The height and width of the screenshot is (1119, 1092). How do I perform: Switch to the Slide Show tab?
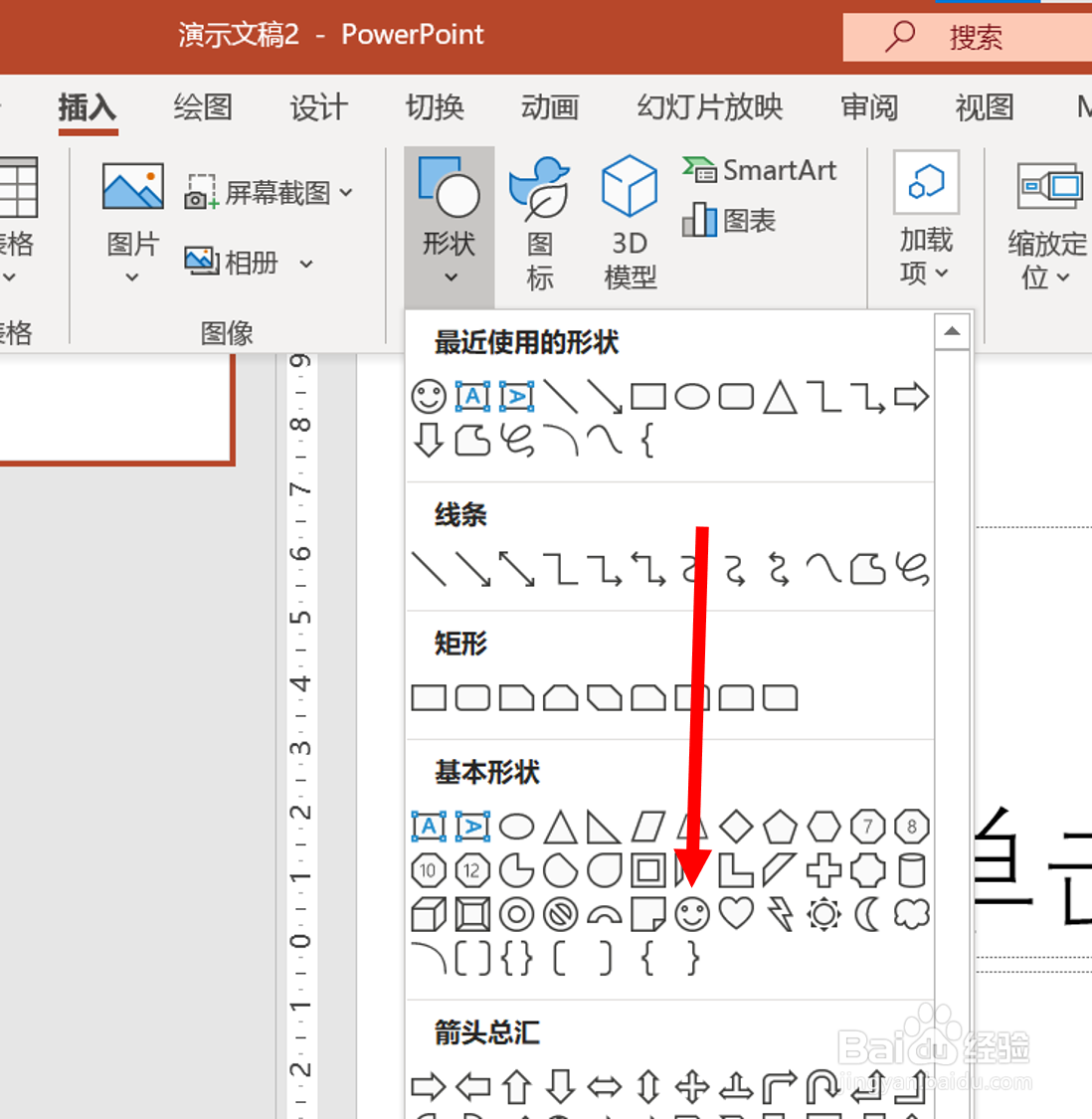pos(709,108)
